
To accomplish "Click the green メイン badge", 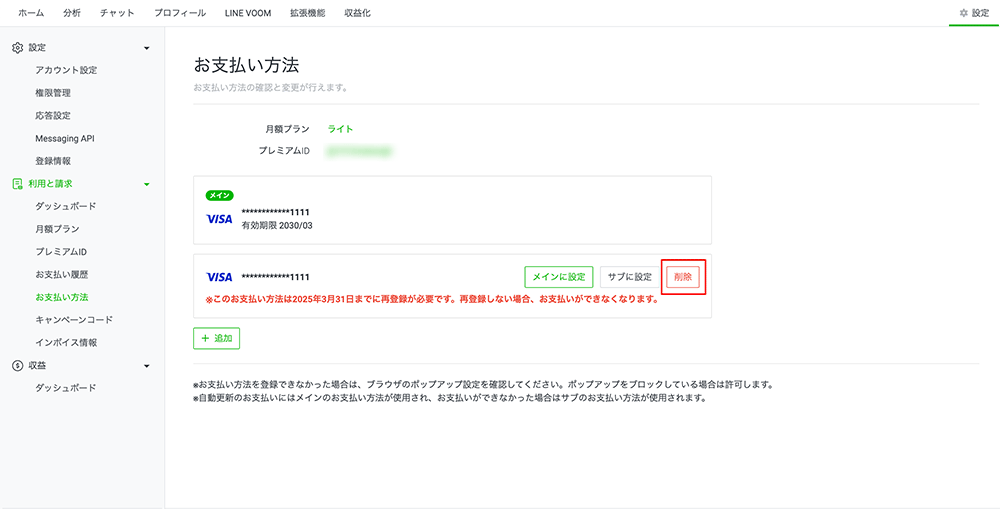I will pyautogui.click(x=219, y=195).
